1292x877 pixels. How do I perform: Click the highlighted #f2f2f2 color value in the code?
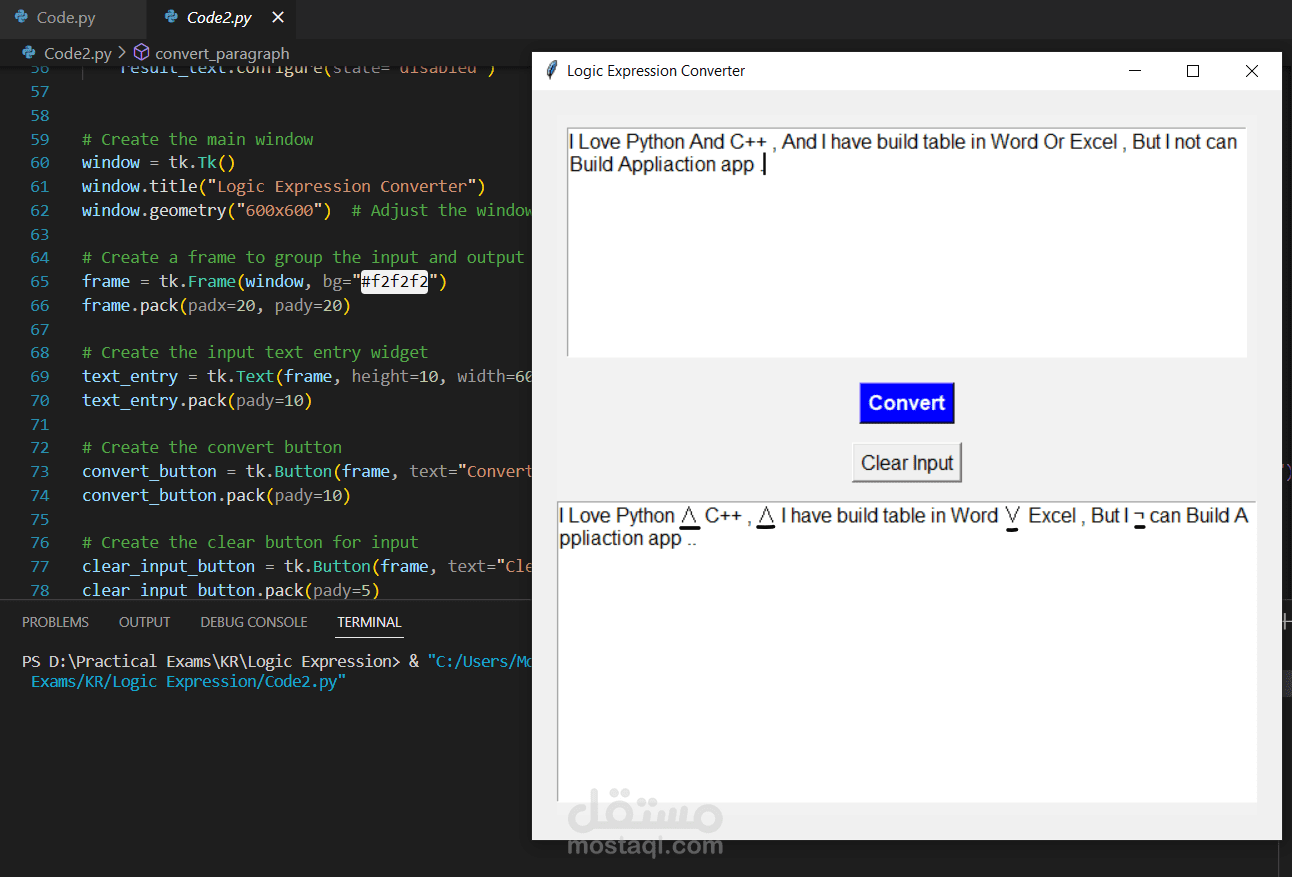point(394,281)
